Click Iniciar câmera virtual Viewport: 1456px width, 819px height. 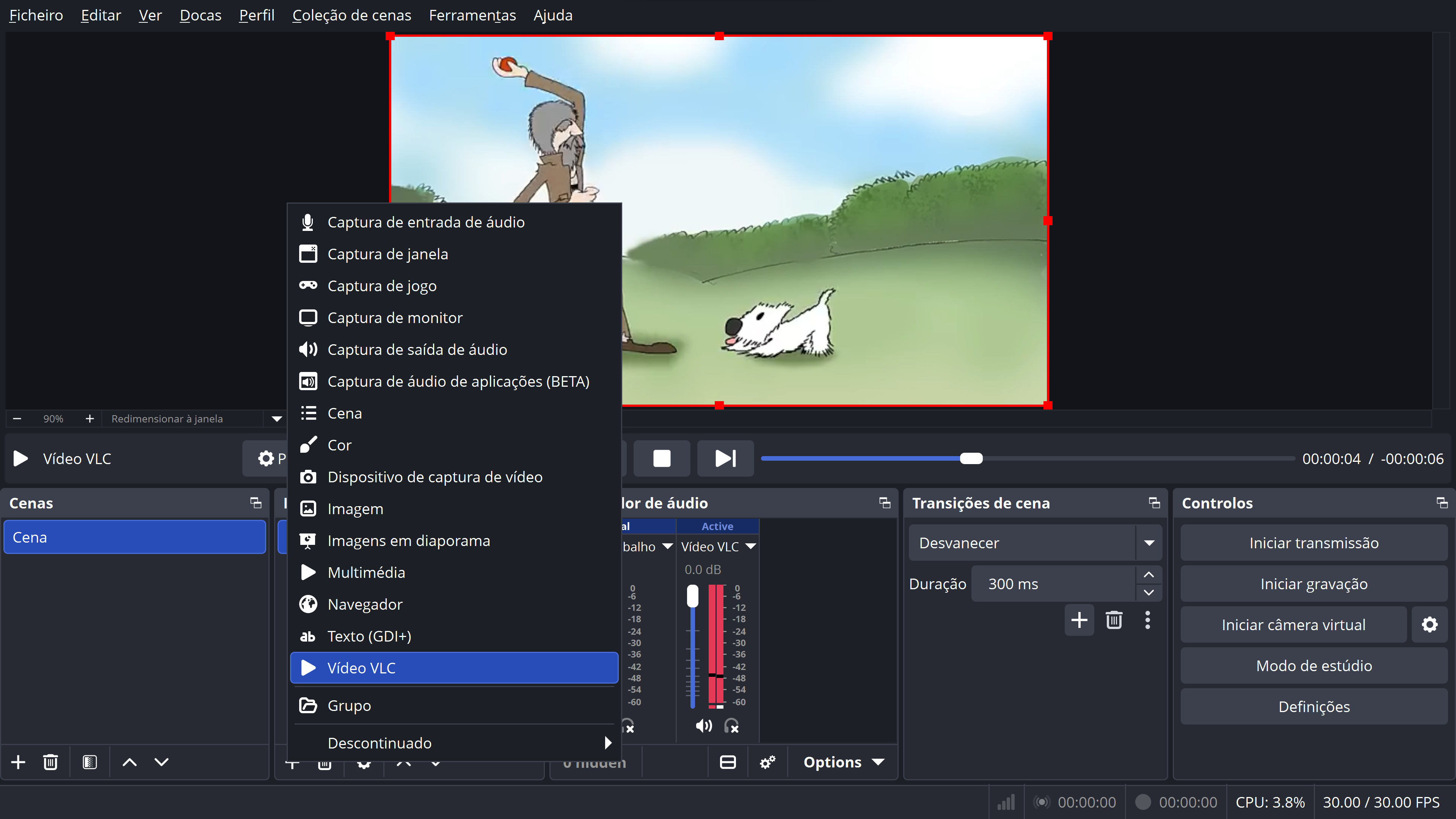(1293, 625)
